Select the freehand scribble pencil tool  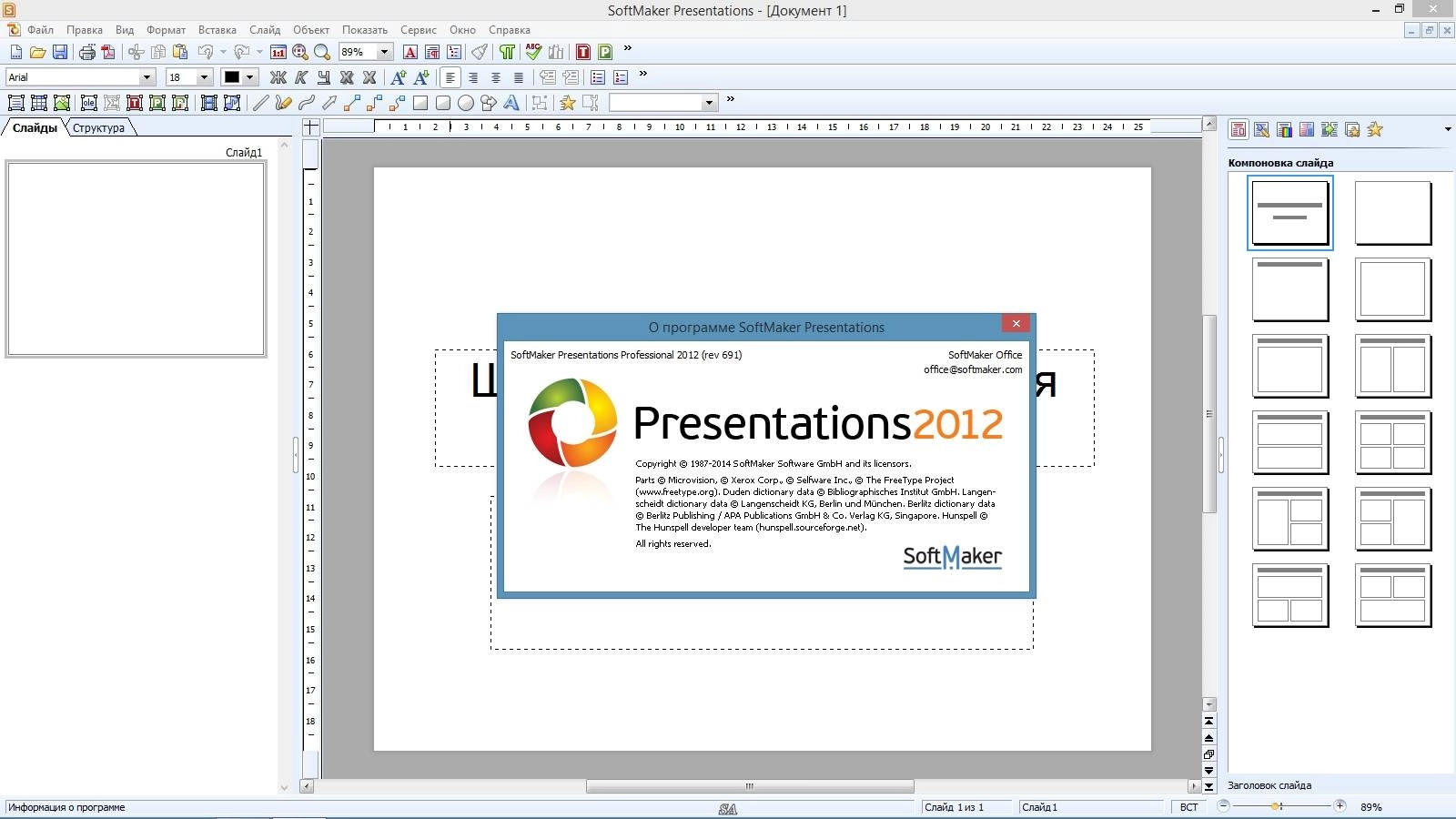tap(283, 103)
